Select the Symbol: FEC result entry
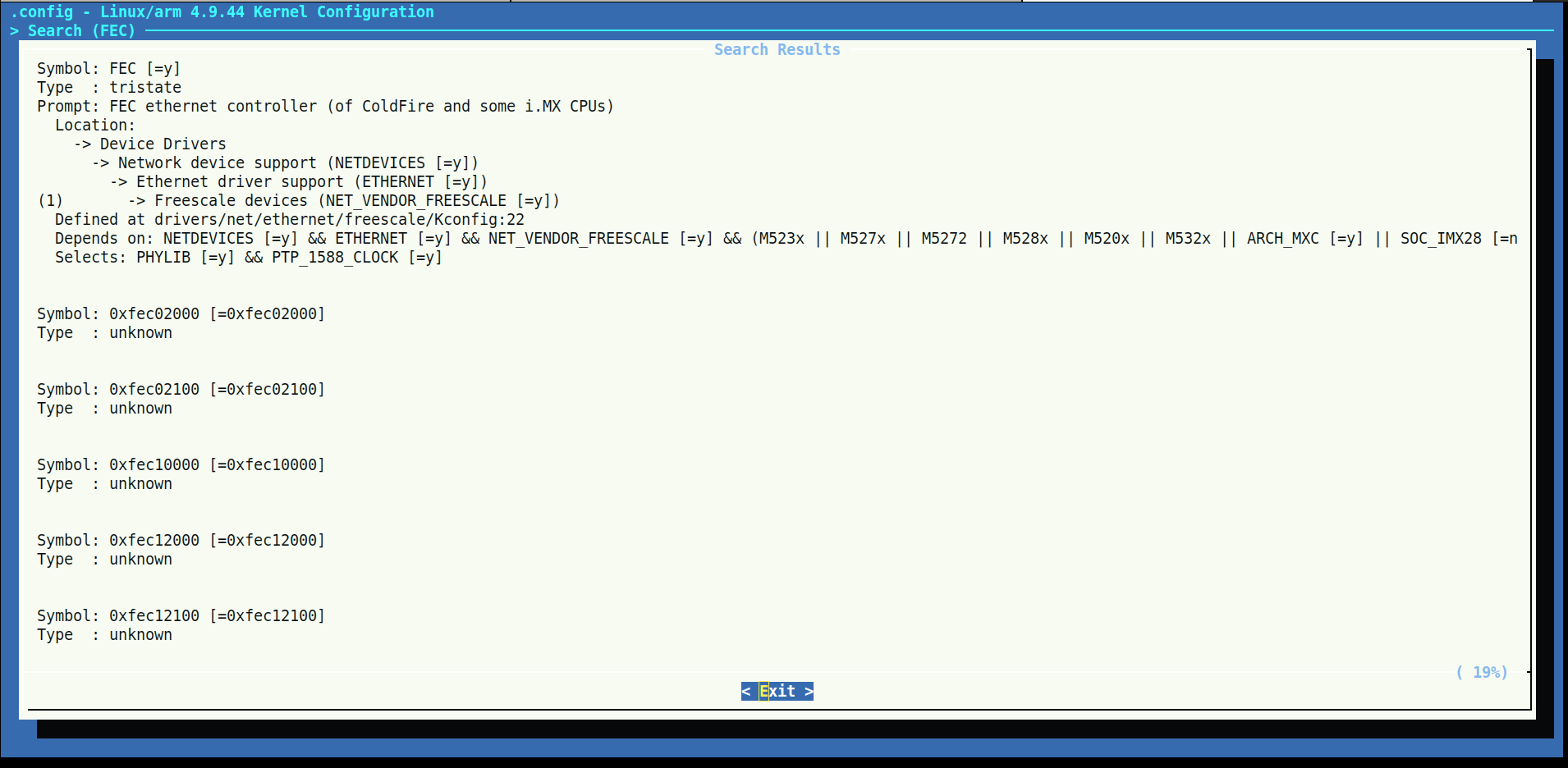The image size is (1568, 768). (108, 68)
